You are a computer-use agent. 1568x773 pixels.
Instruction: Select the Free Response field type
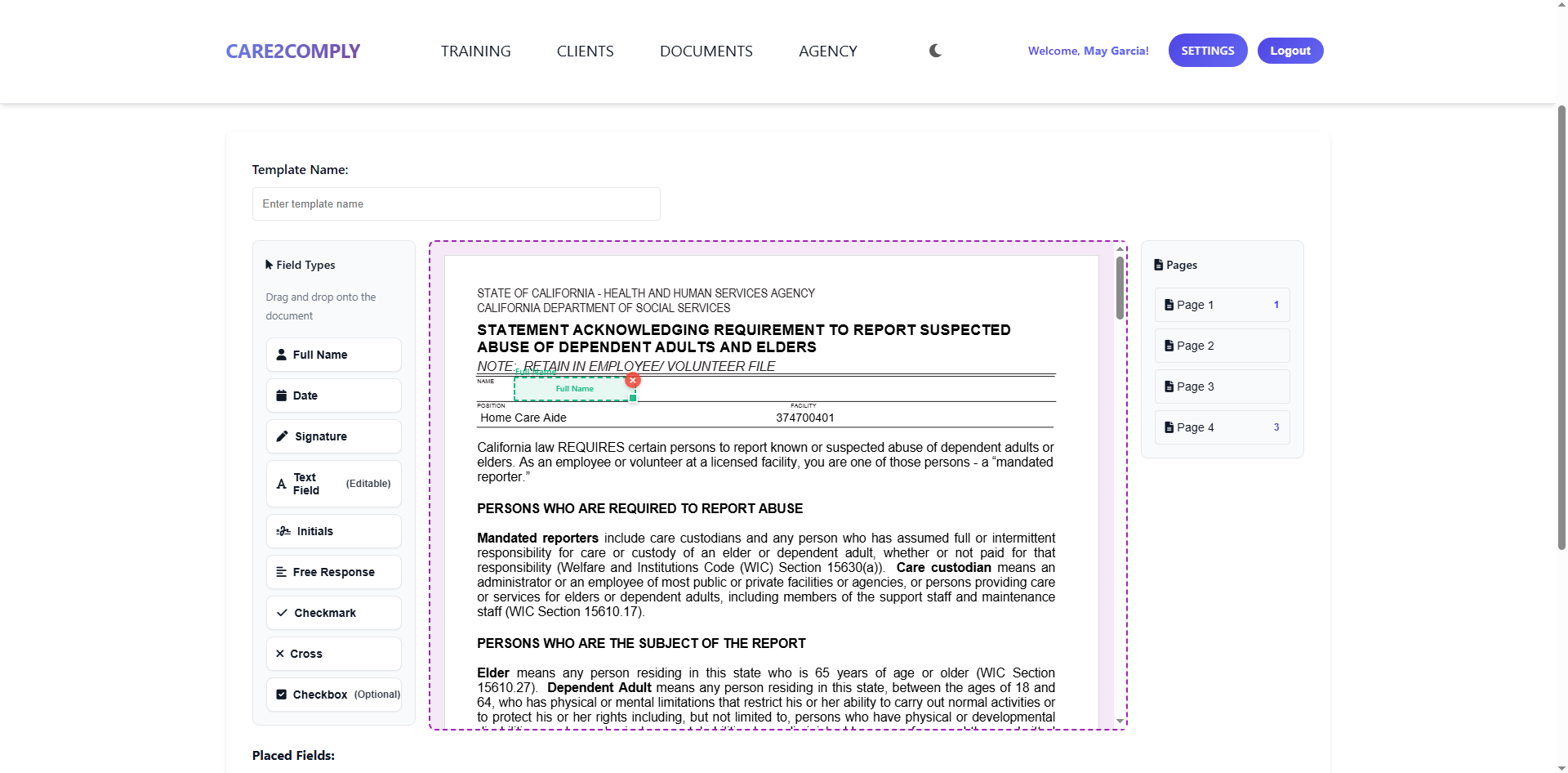click(x=333, y=571)
